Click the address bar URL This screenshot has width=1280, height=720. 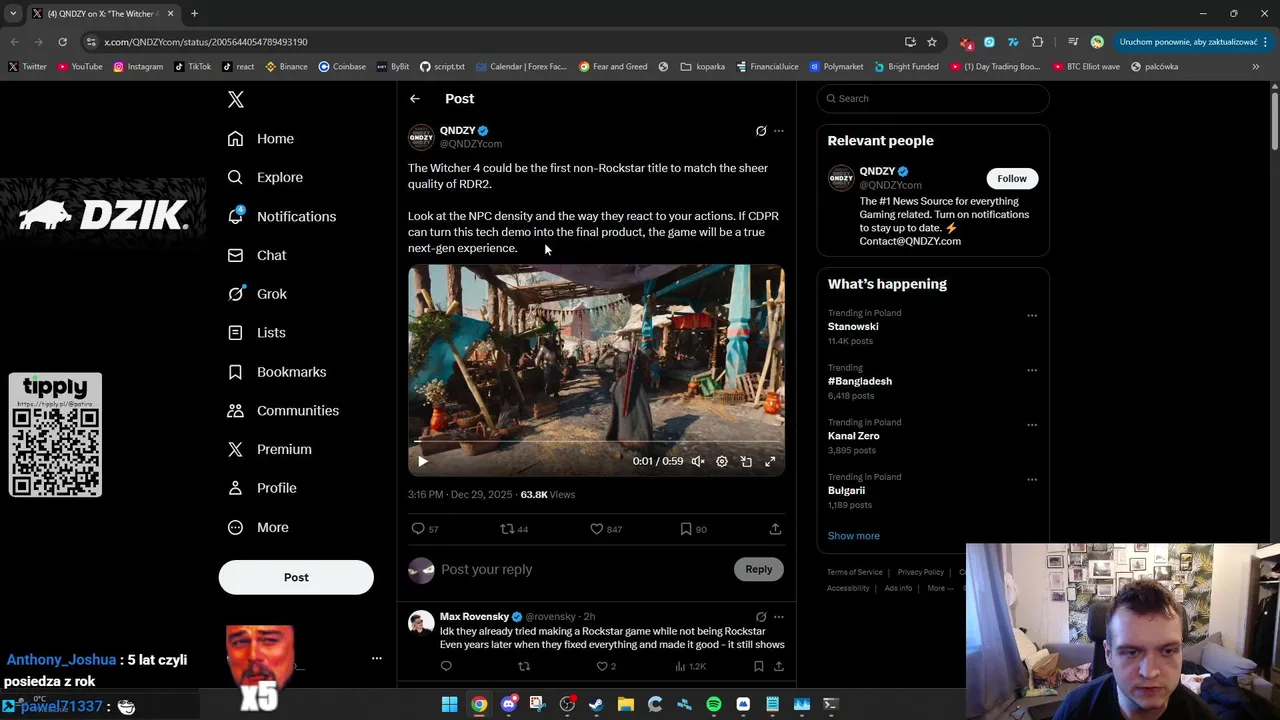[206, 42]
